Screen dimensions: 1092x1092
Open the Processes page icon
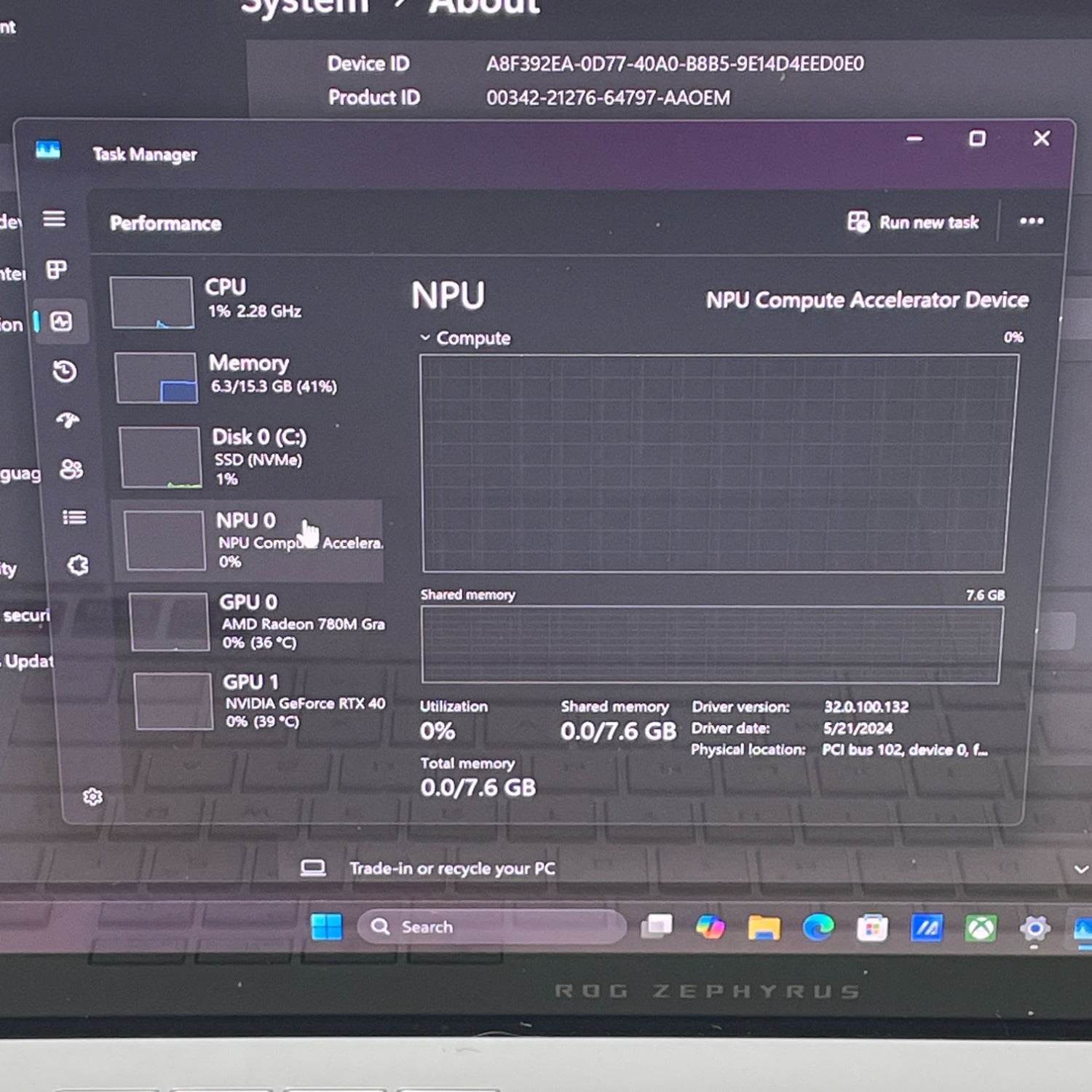pos(57,269)
